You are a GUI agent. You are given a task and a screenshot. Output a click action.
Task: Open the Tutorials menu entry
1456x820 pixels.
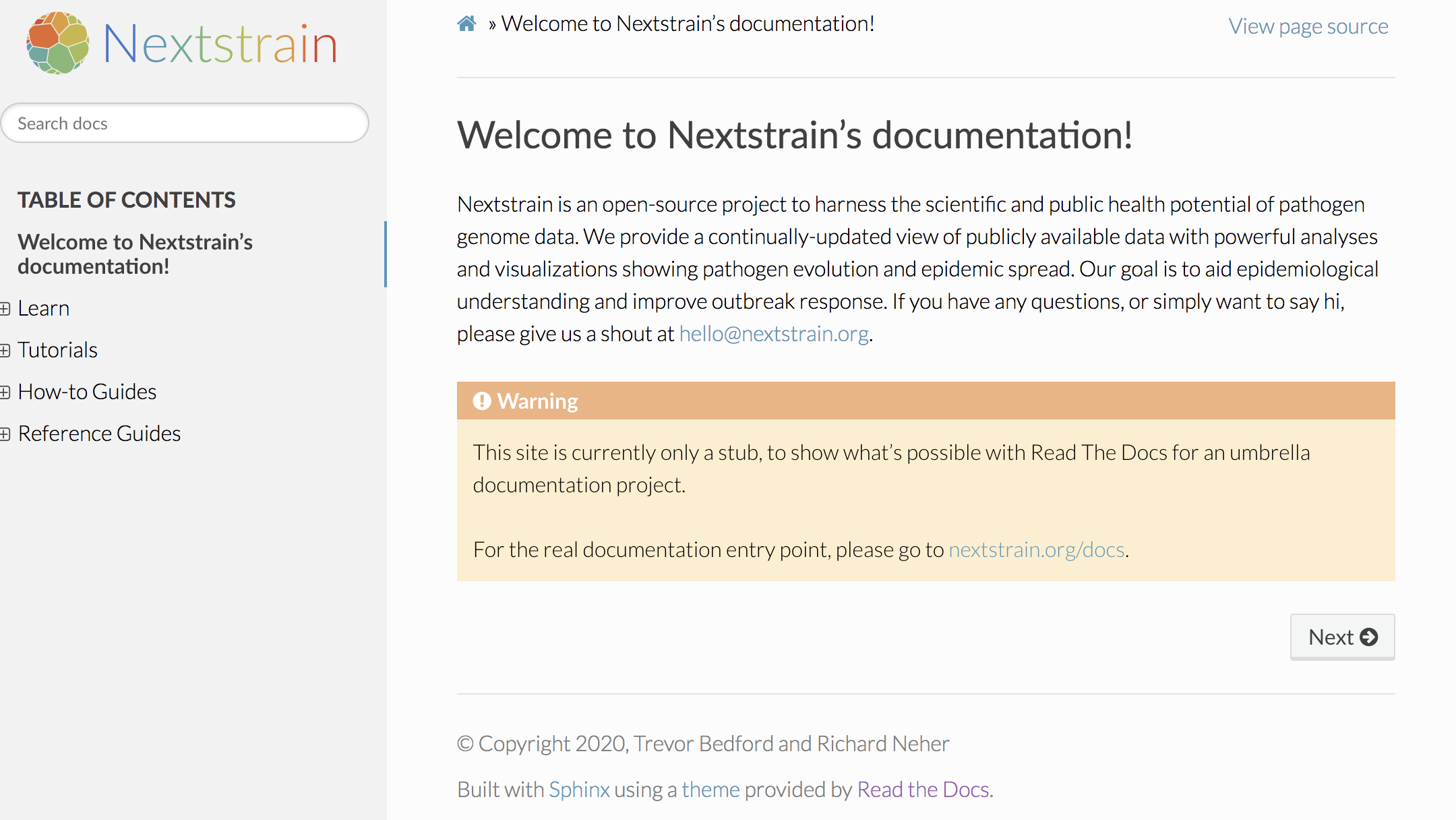coord(58,350)
